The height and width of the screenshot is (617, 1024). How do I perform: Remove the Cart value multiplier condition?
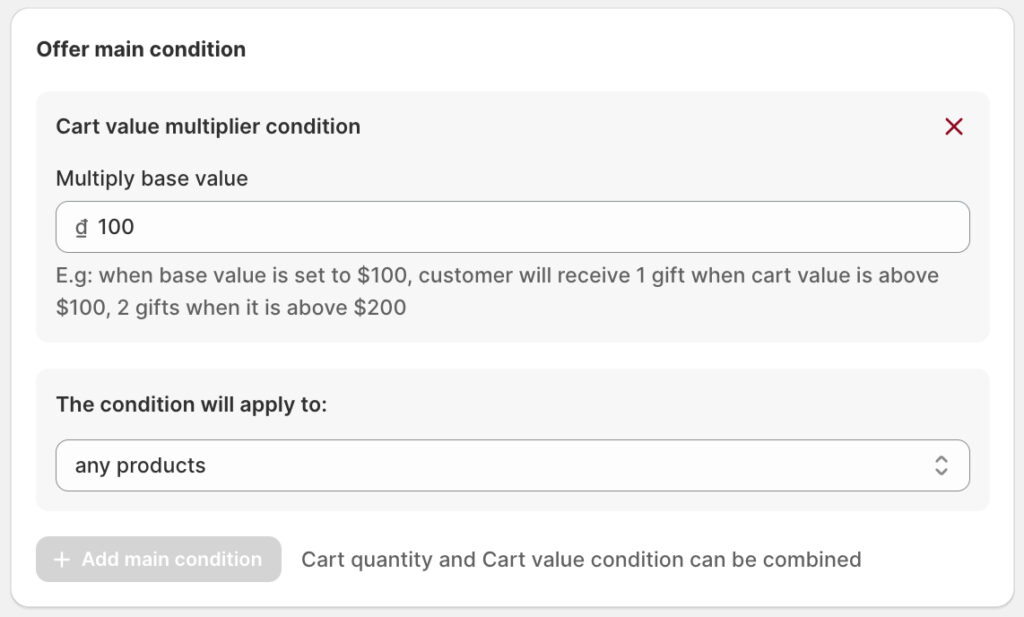(x=954, y=127)
